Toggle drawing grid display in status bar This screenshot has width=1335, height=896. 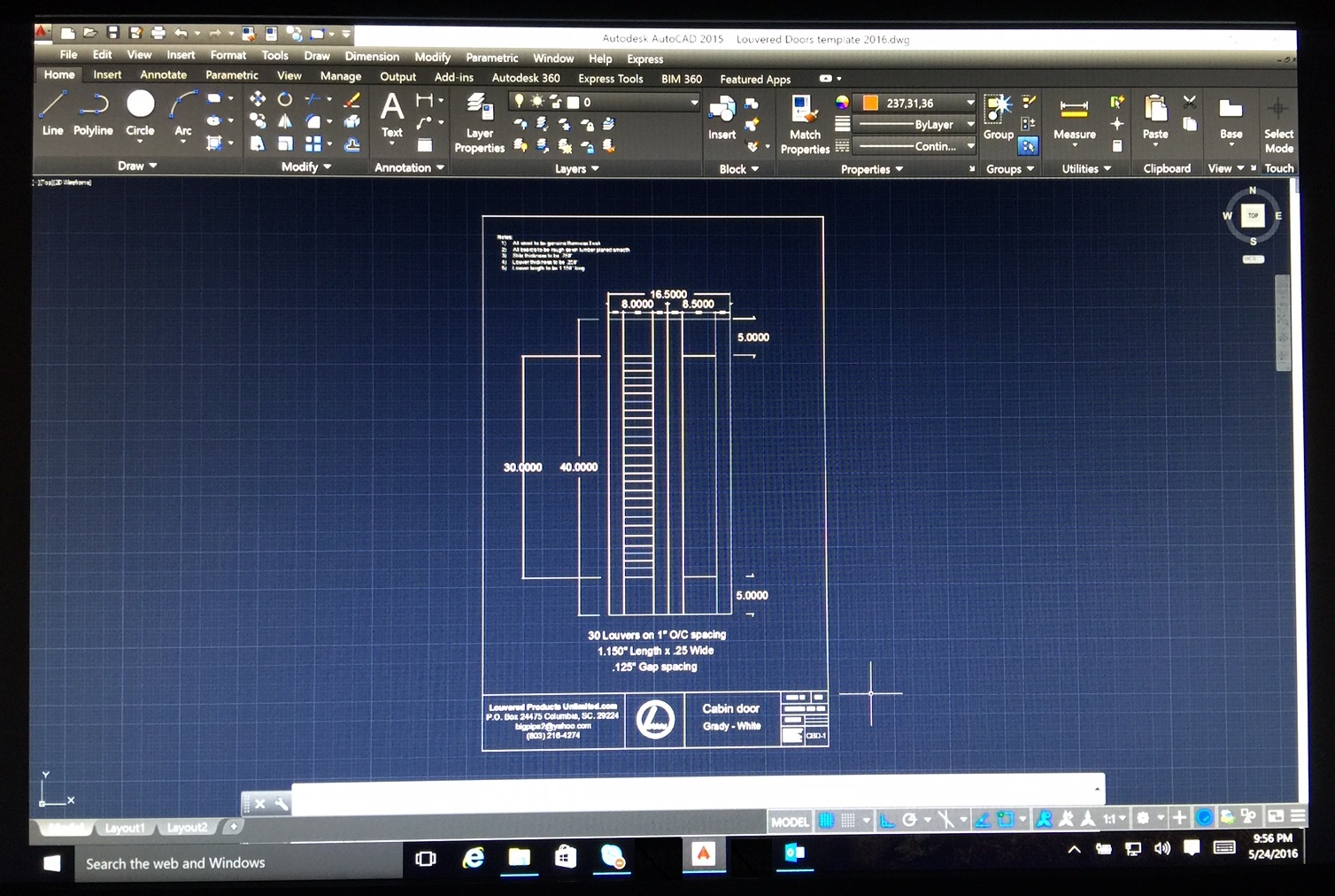(x=826, y=821)
